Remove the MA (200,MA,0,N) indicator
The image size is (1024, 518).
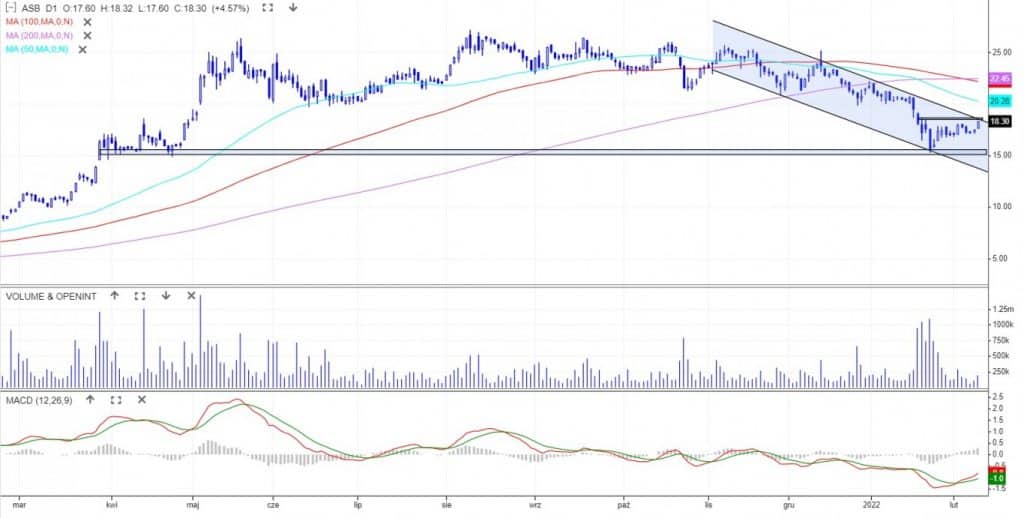coord(87,35)
